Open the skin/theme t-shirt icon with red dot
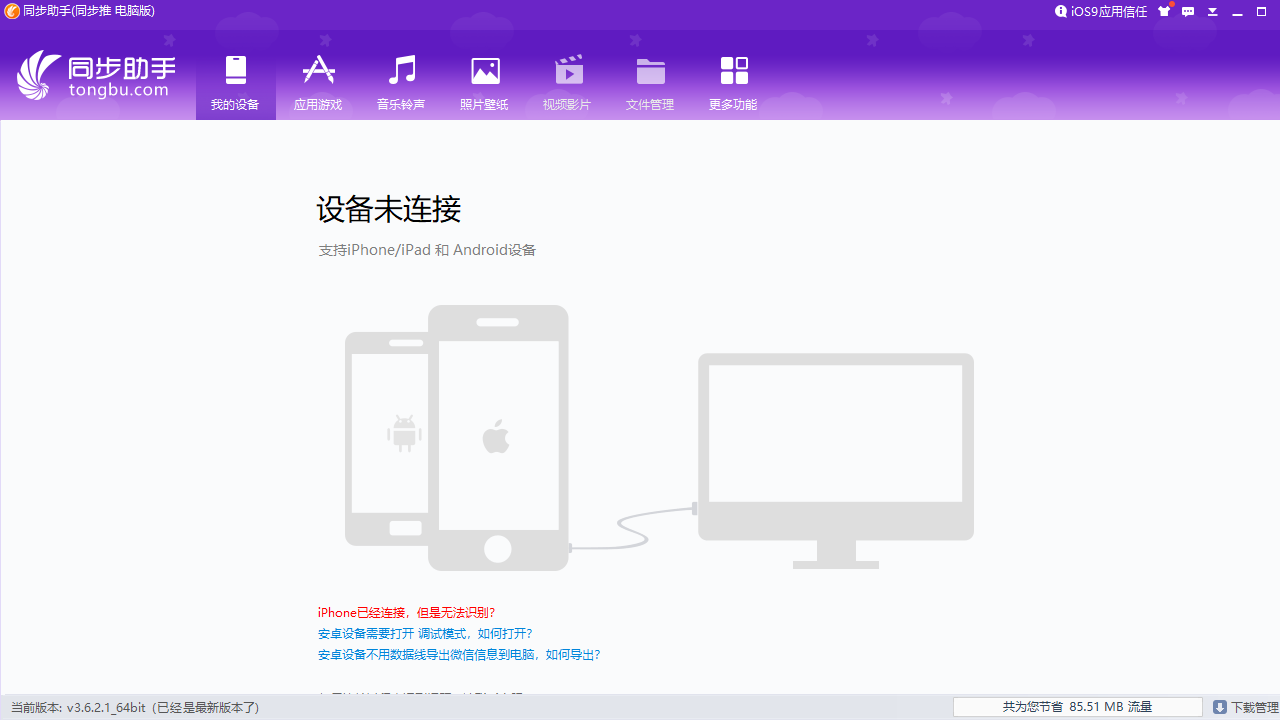 pos(1163,11)
